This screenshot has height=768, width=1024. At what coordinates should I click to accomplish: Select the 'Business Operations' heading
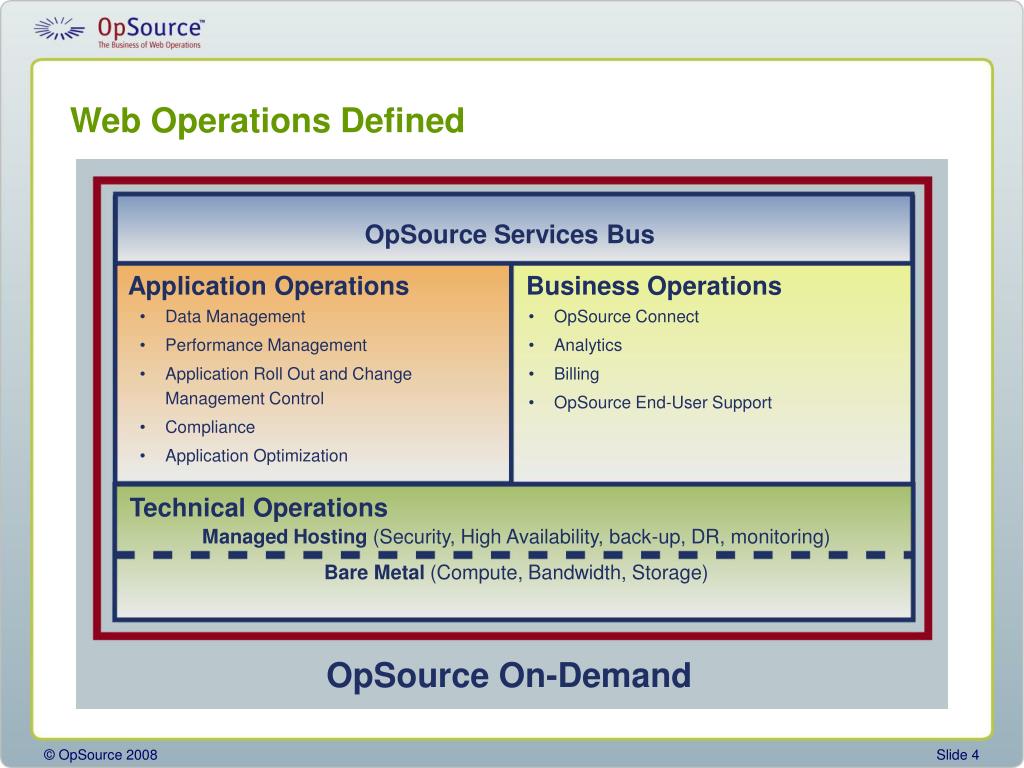click(x=654, y=286)
